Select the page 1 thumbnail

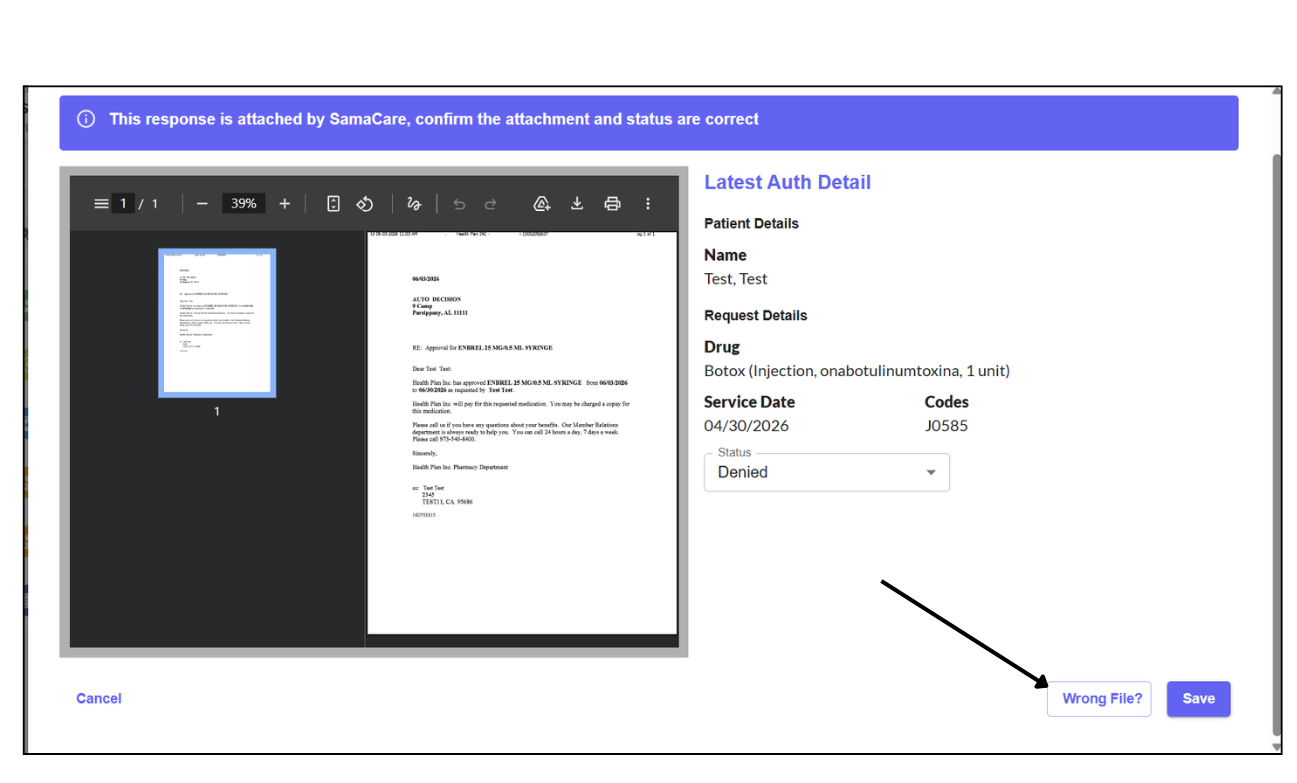click(x=217, y=323)
